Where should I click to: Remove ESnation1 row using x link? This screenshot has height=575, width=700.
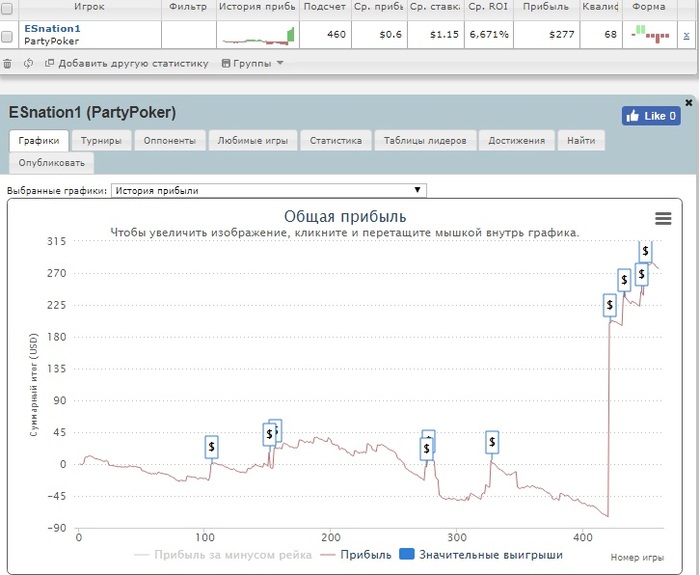point(686,35)
